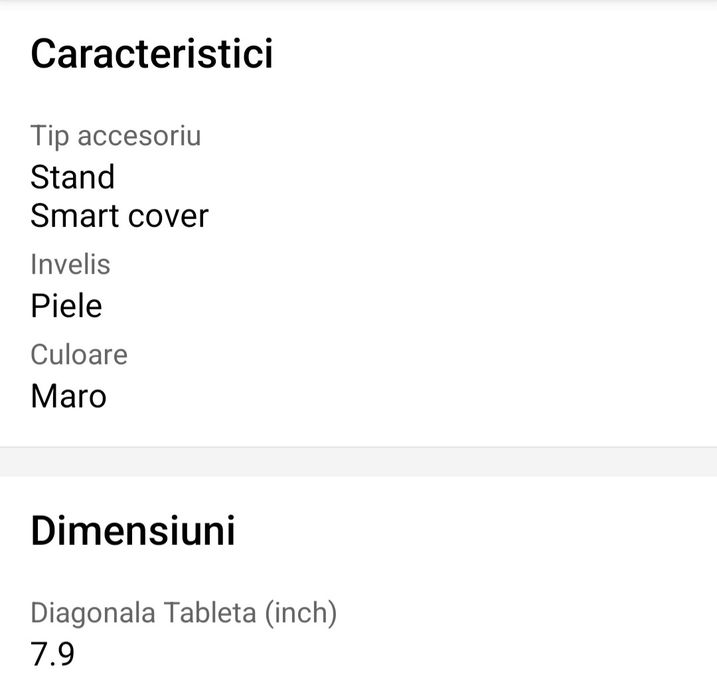Tap the Culoare label

point(79,354)
